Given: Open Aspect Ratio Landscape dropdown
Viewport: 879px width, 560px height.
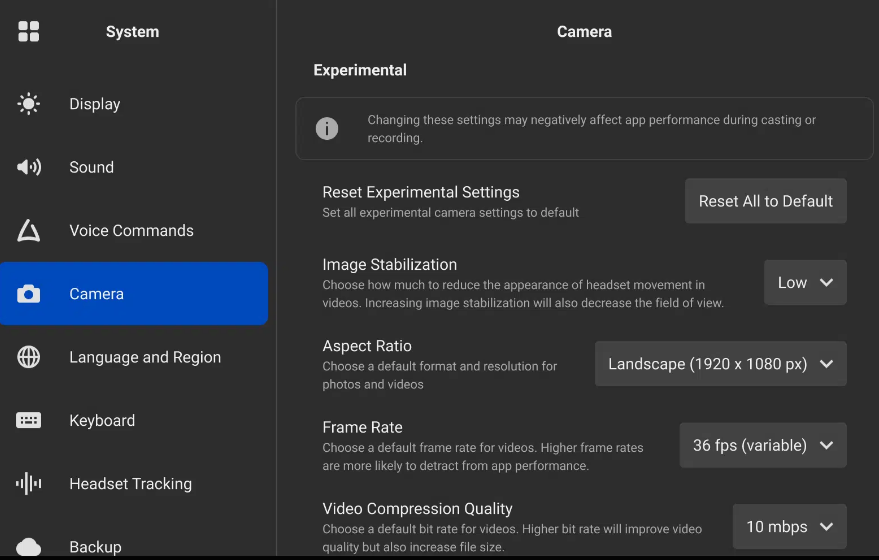Looking at the screenshot, I should (720, 364).
